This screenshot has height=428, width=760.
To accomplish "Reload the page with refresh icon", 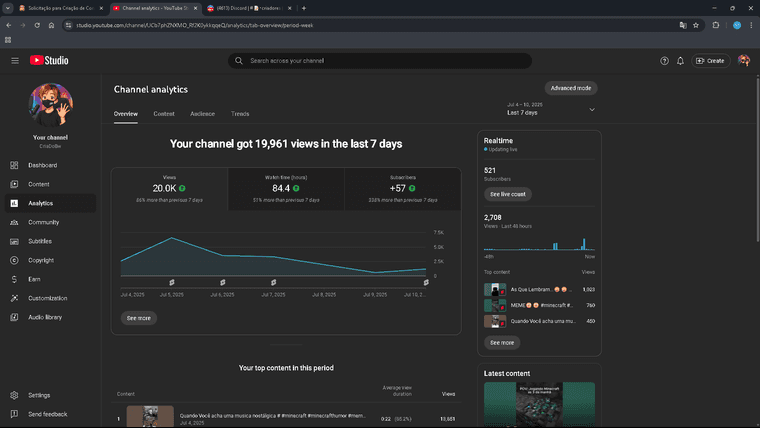I will coord(37,25).
